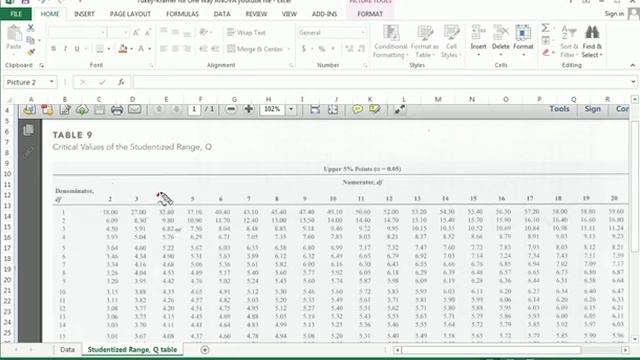
Task: Toggle Wrap Text
Action: [x=246, y=32]
